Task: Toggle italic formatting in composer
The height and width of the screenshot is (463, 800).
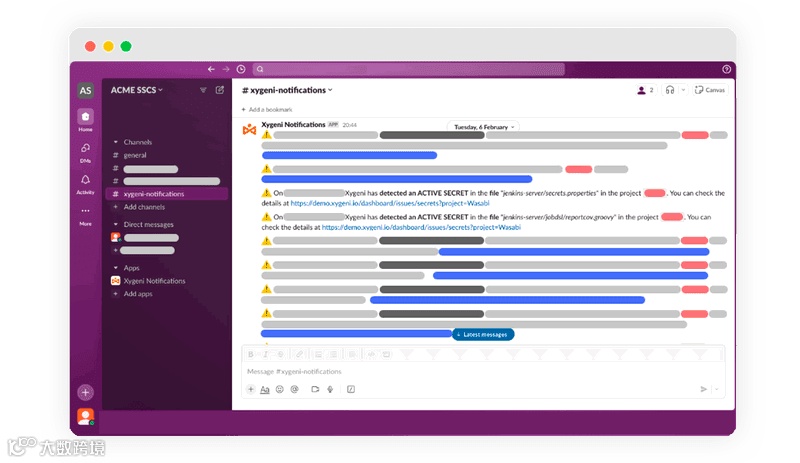Action: [x=265, y=354]
